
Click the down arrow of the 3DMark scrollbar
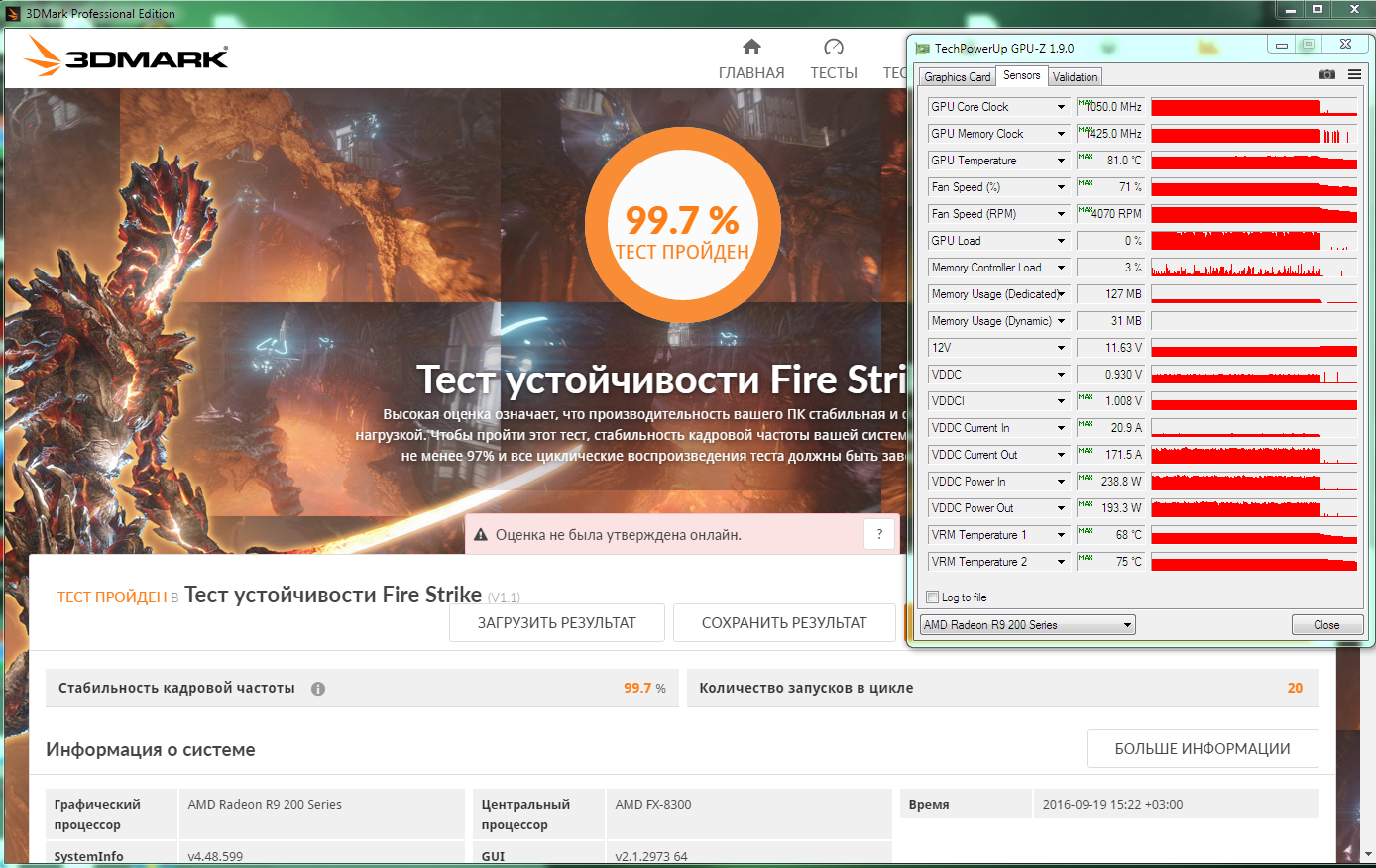click(x=1368, y=854)
